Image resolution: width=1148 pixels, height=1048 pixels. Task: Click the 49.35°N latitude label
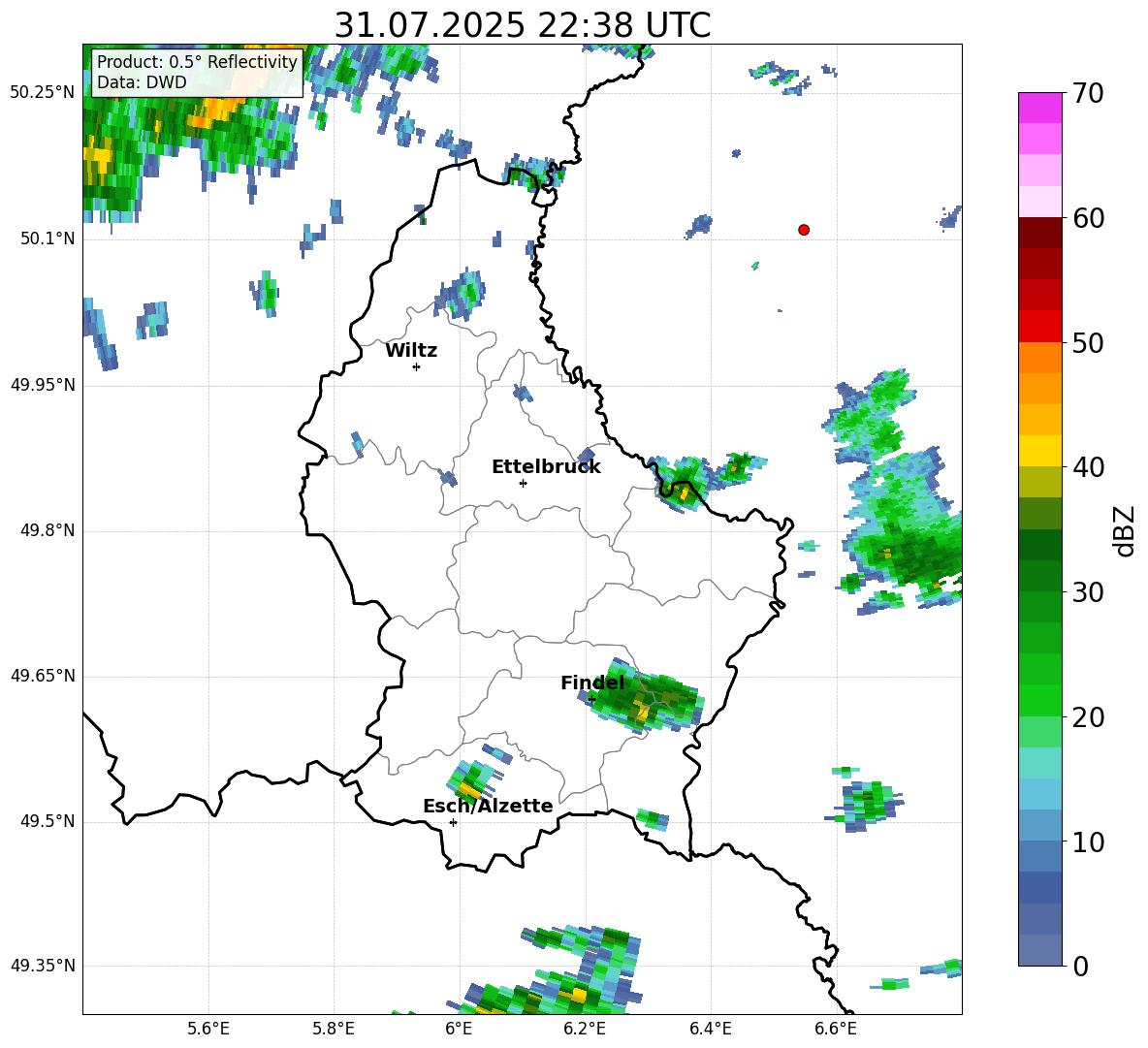44,966
